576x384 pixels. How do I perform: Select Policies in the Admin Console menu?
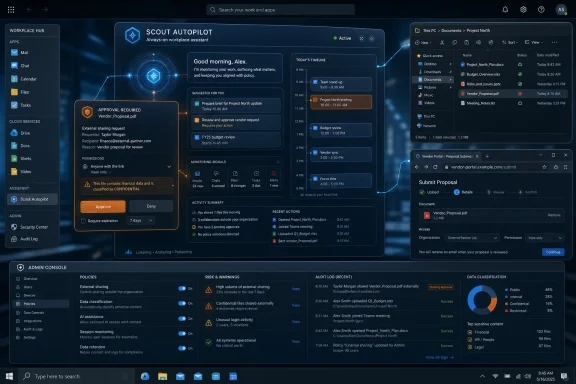(41, 304)
